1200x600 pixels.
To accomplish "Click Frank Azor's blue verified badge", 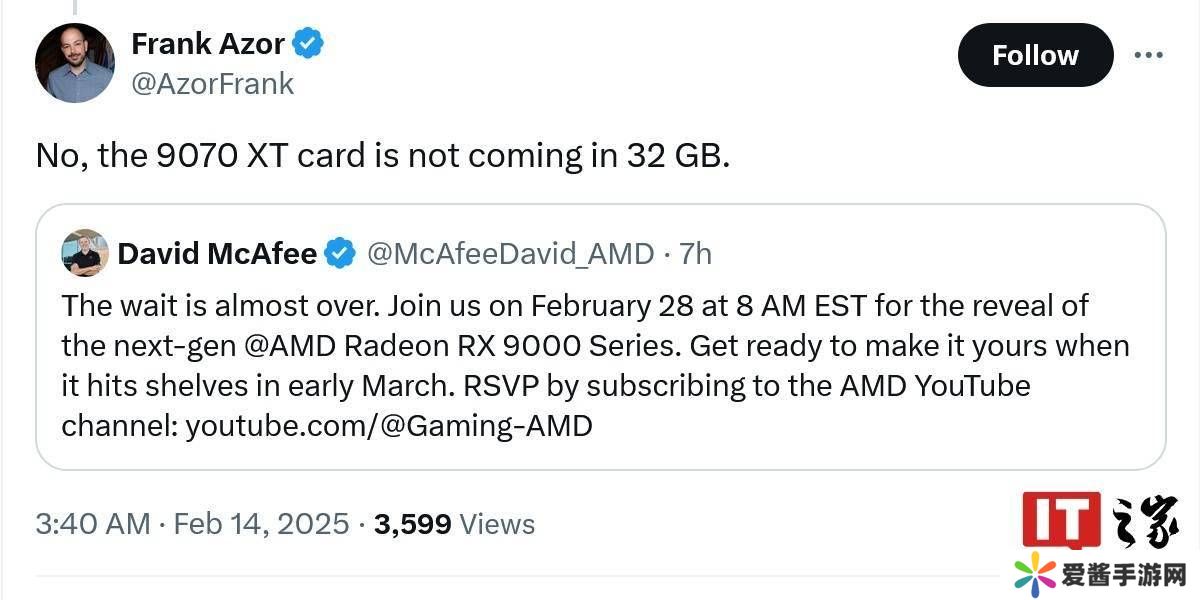I will point(307,43).
